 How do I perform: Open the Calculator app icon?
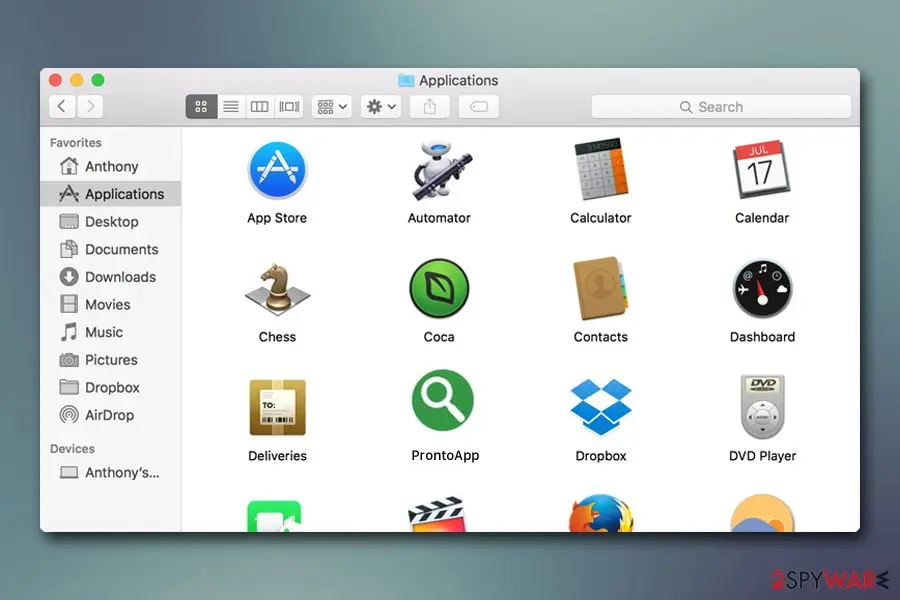coord(600,169)
